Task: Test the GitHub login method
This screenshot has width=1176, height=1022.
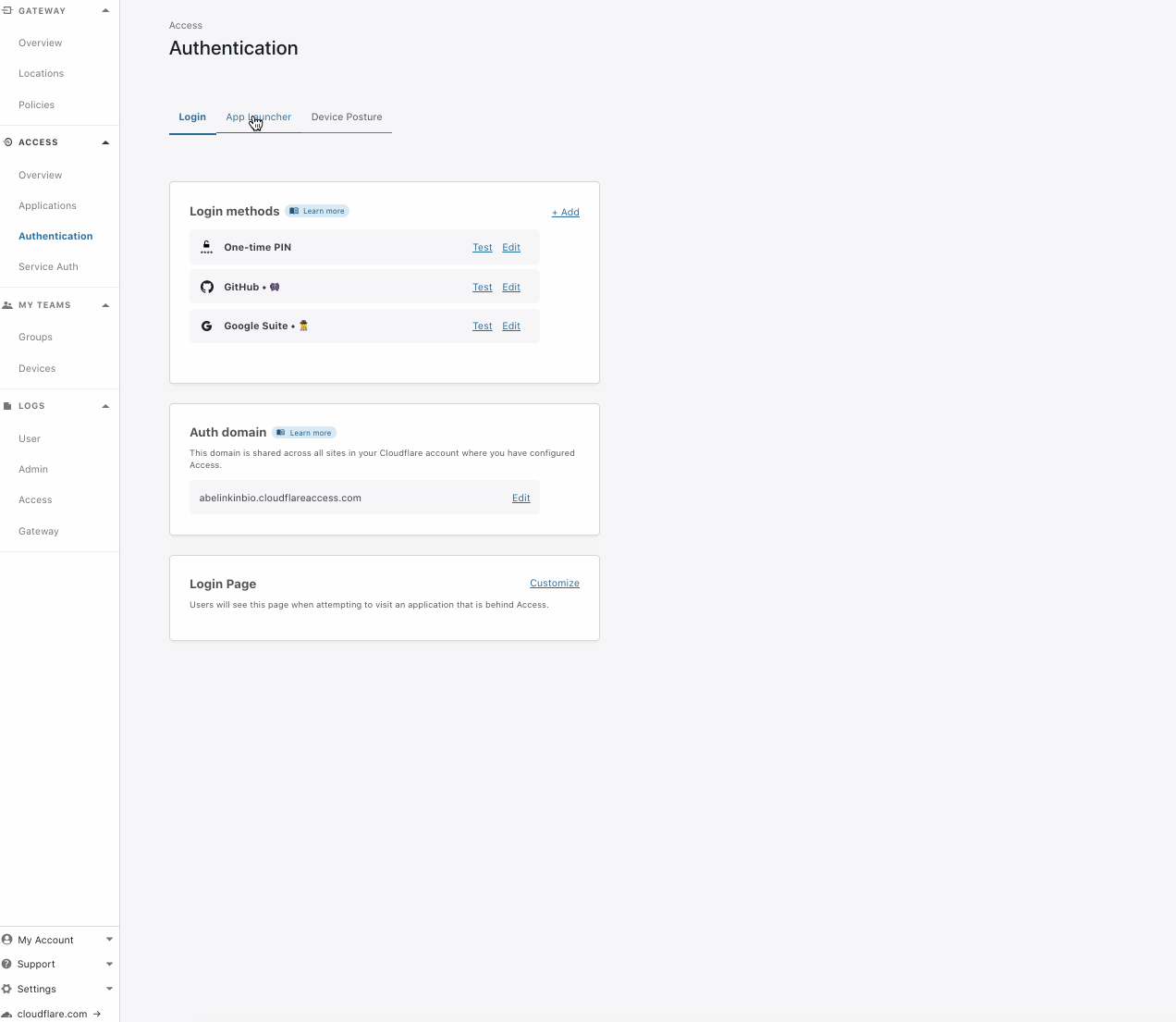Action: [x=482, y=287]
